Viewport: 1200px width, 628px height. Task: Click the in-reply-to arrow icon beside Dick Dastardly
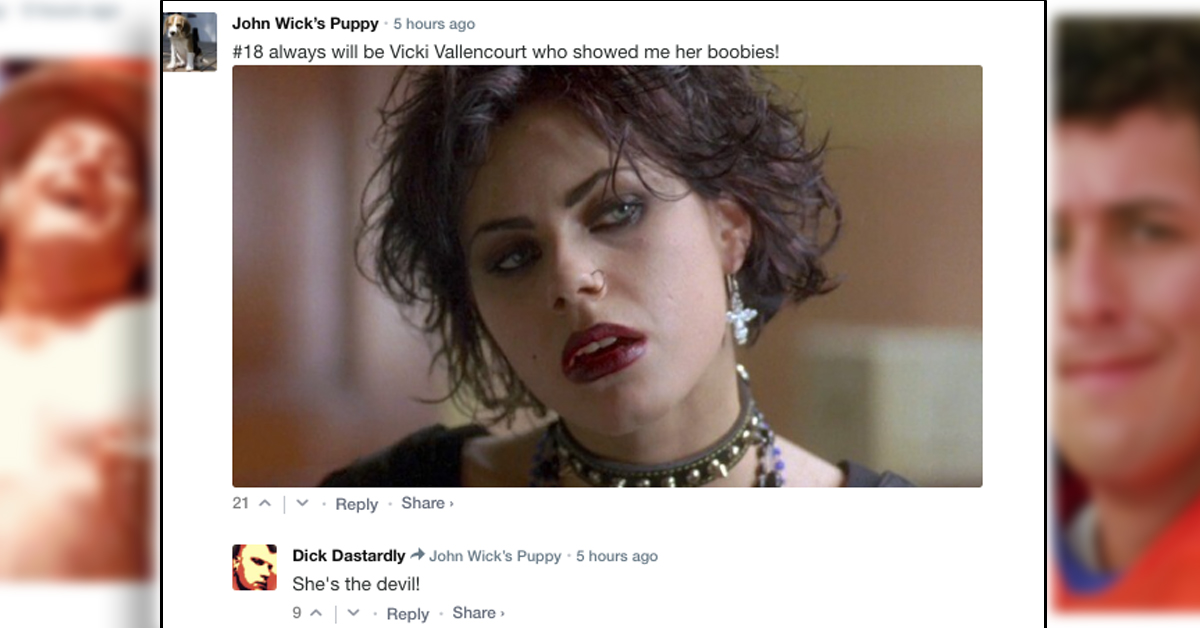coord(418,555)
